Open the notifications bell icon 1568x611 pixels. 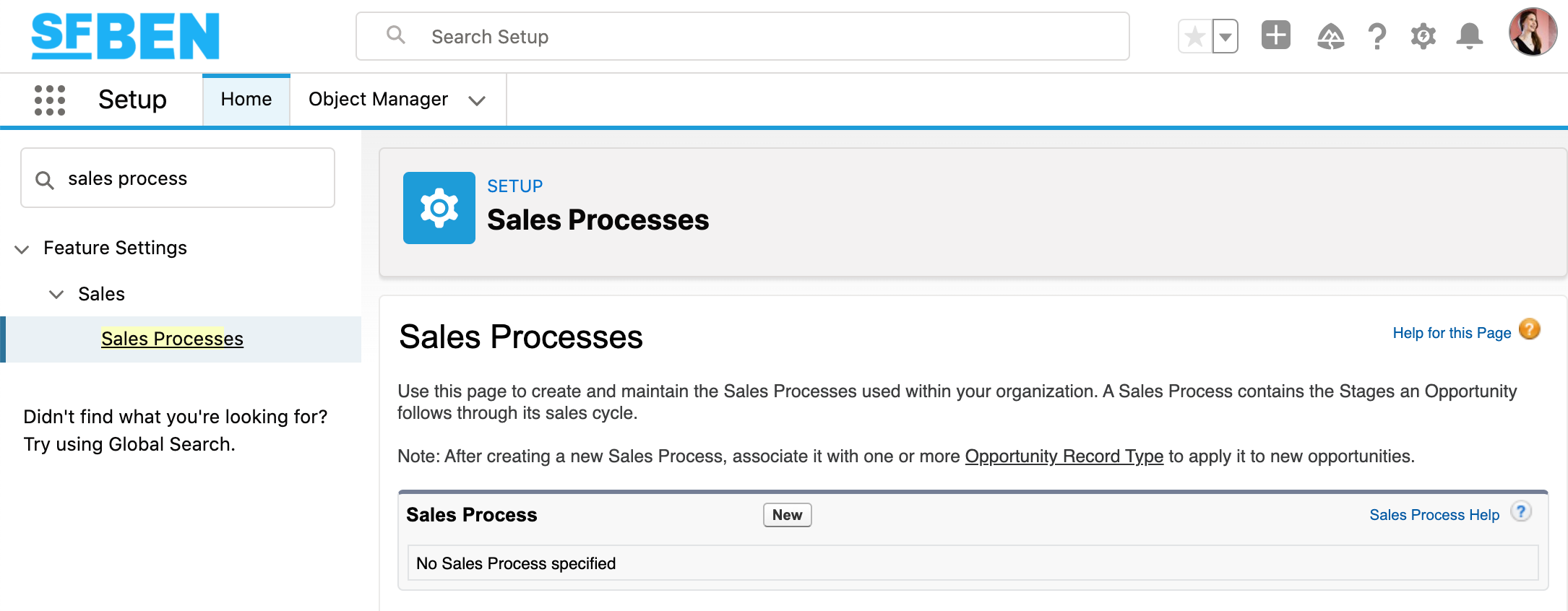click(x=1469, y=35)
